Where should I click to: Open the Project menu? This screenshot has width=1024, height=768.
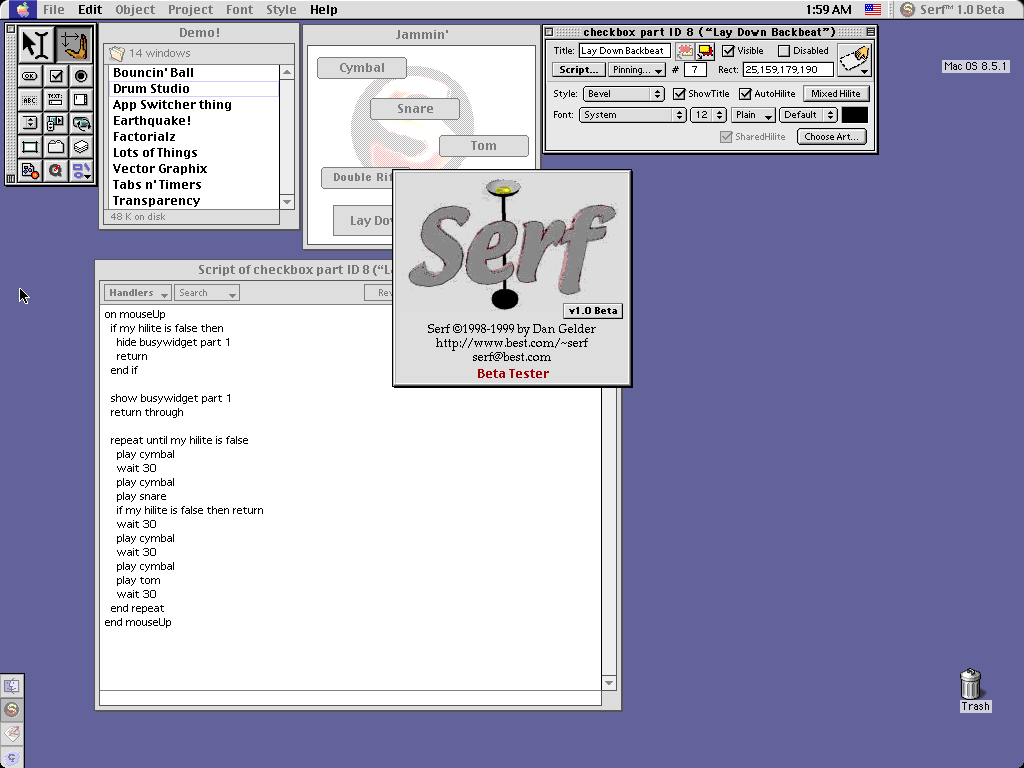(x=190, y=9)
